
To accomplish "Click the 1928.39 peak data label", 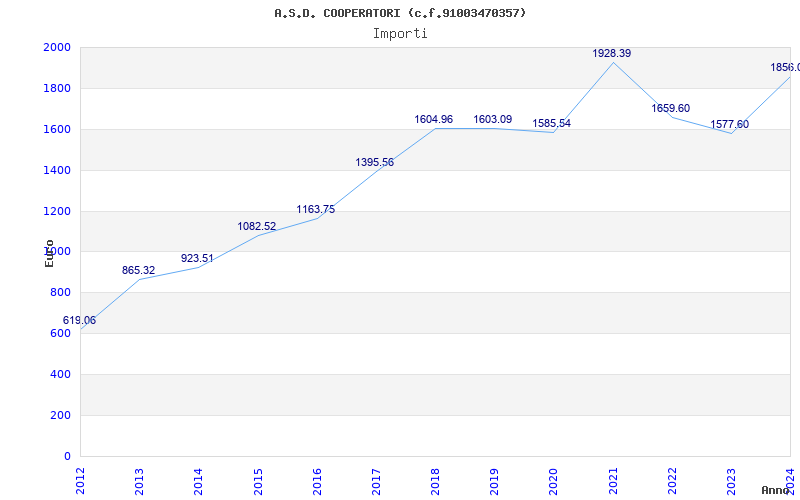I will pos(611,53).
